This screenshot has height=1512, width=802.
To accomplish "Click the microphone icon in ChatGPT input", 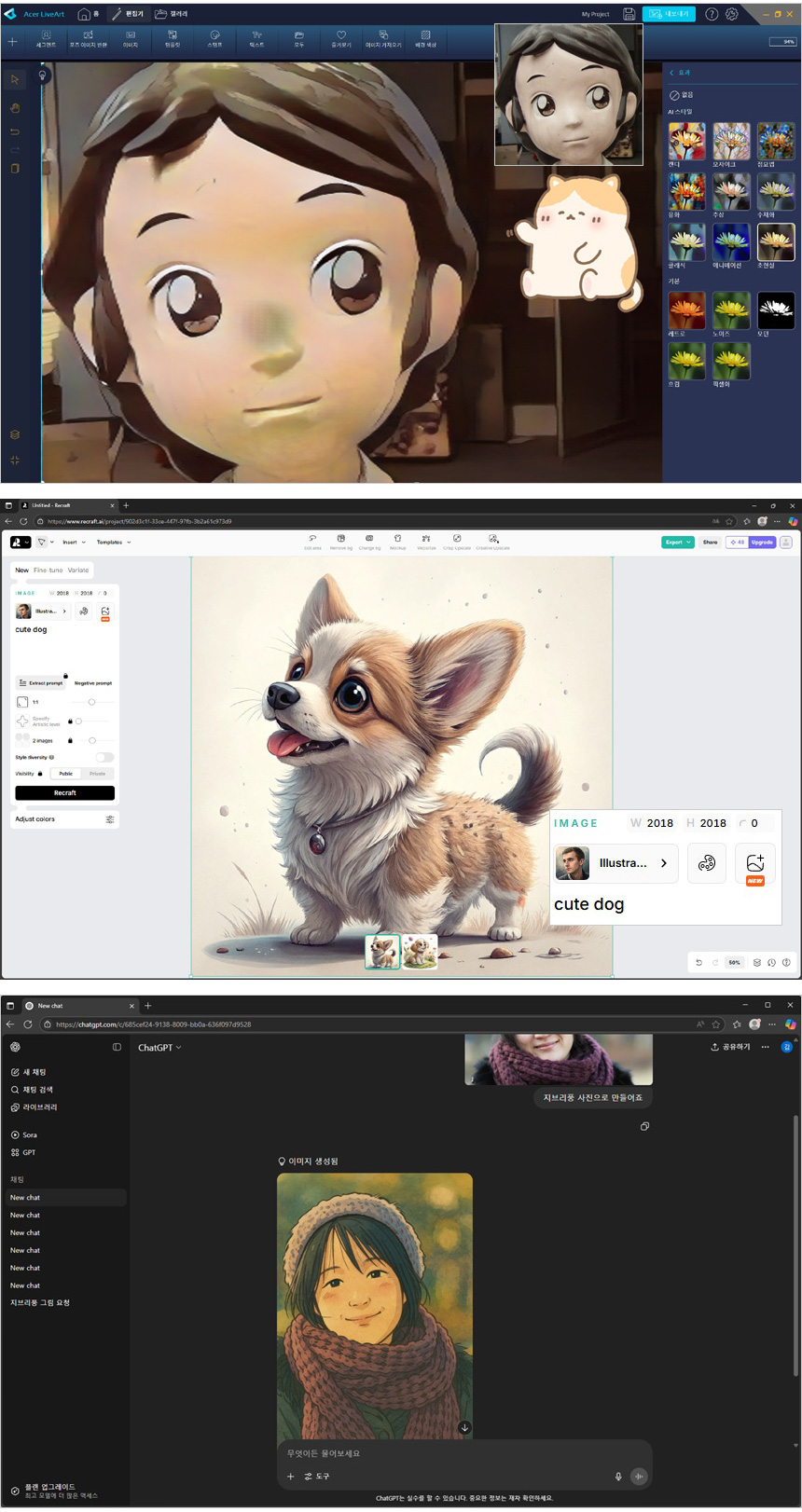I will tap(617, 1476).
